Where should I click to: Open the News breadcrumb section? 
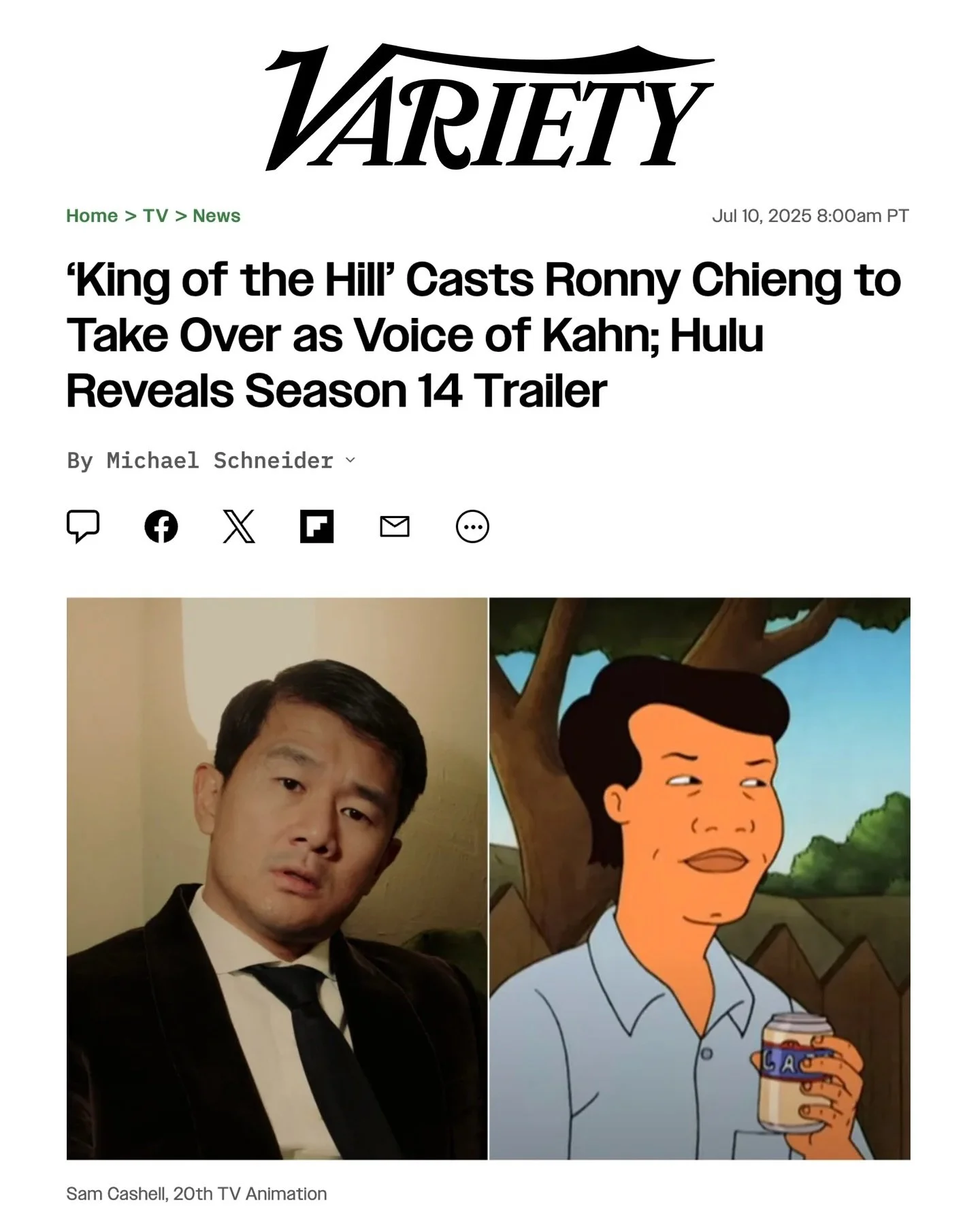(216, 216)
